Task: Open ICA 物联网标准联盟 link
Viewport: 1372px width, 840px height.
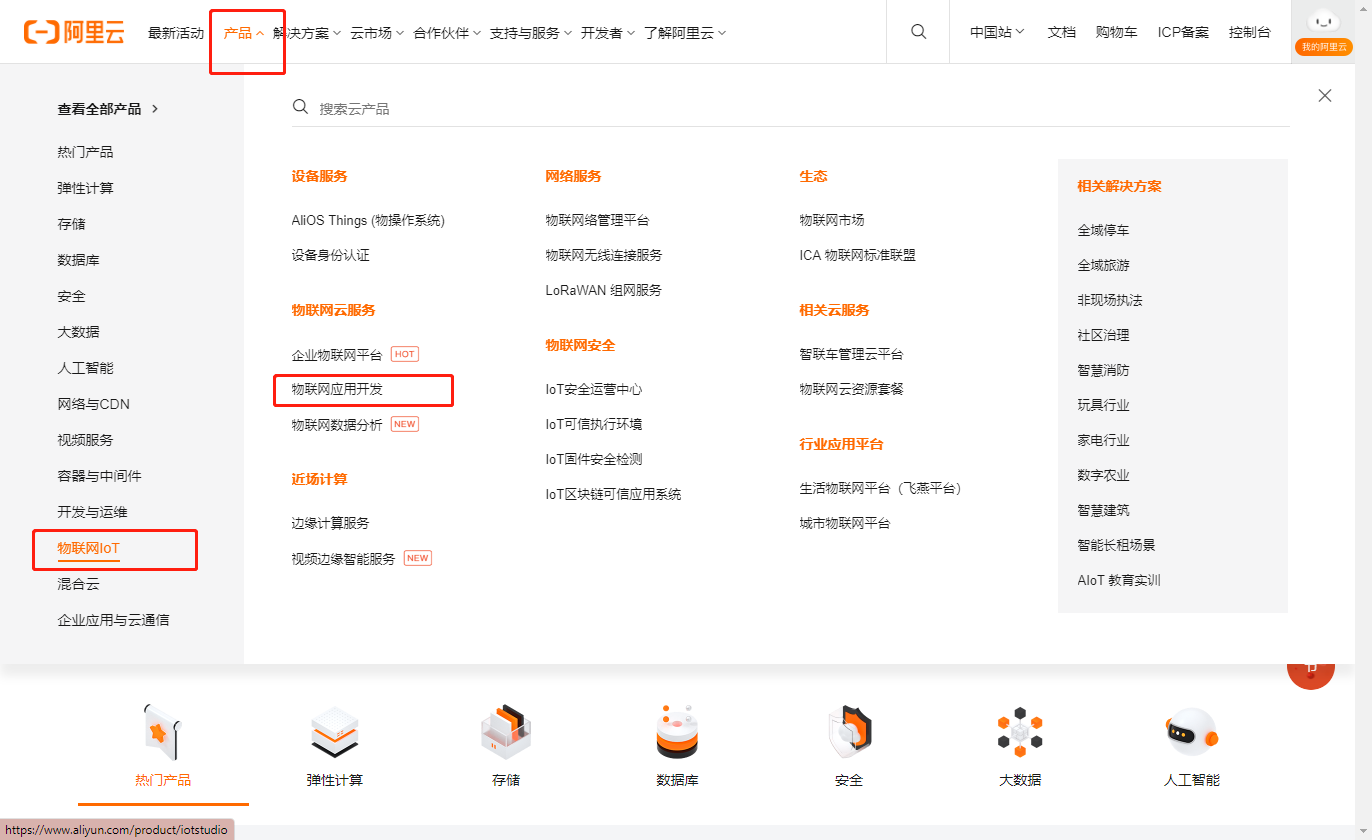Action: click(x=858, y=255)
